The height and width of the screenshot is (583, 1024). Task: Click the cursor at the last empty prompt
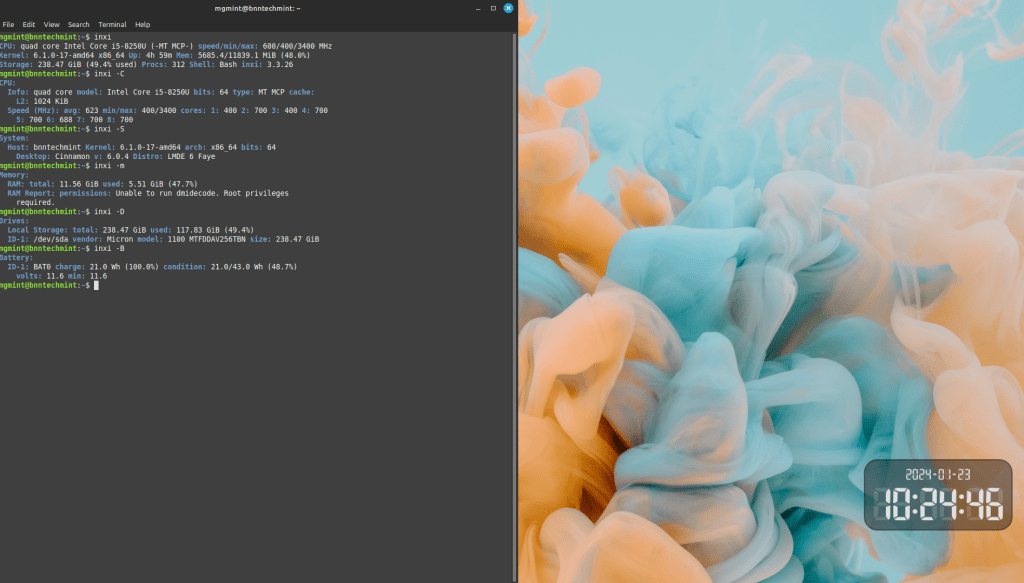96,286
